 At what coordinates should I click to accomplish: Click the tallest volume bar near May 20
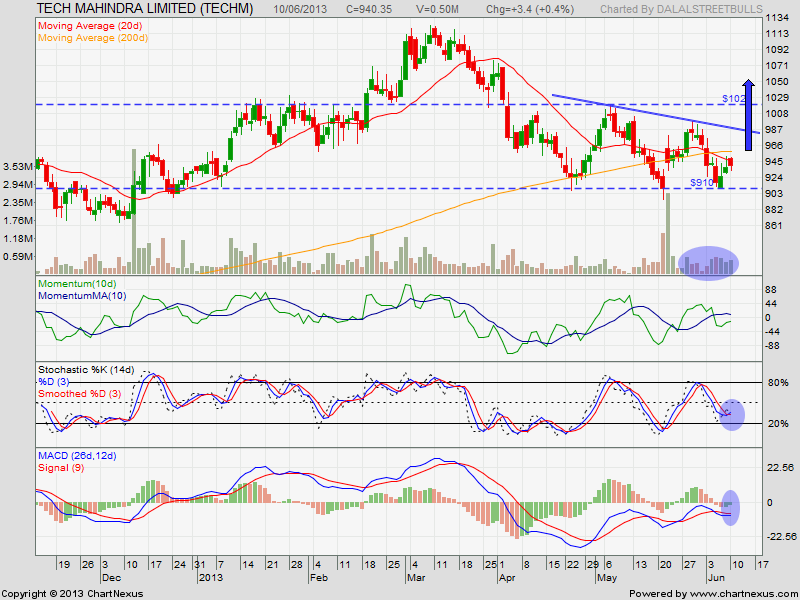(x=667, y=233)
